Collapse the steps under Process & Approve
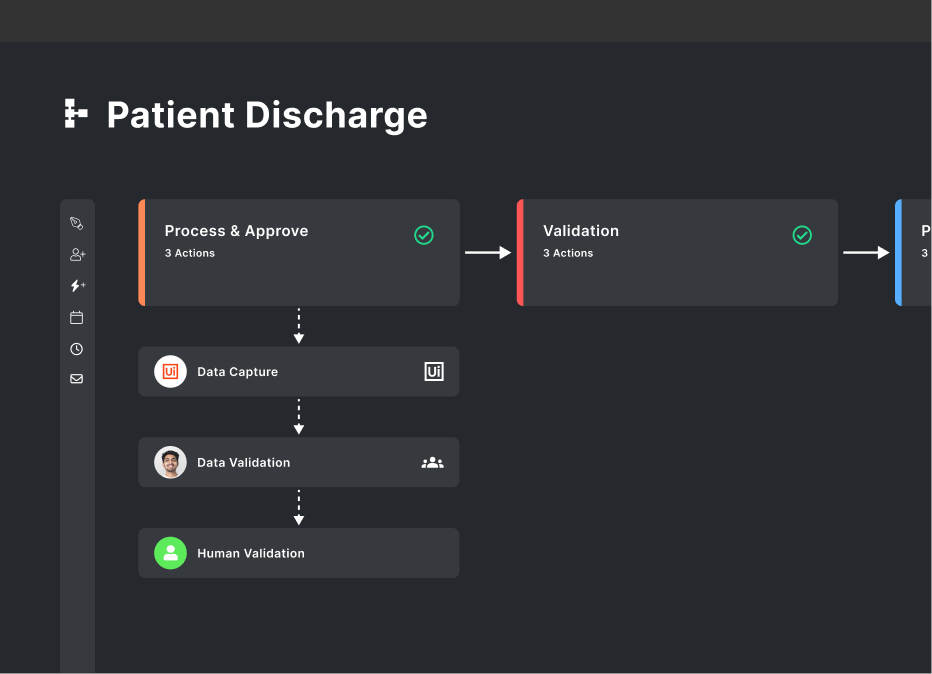The image size is (932, 674). [298, 252]
